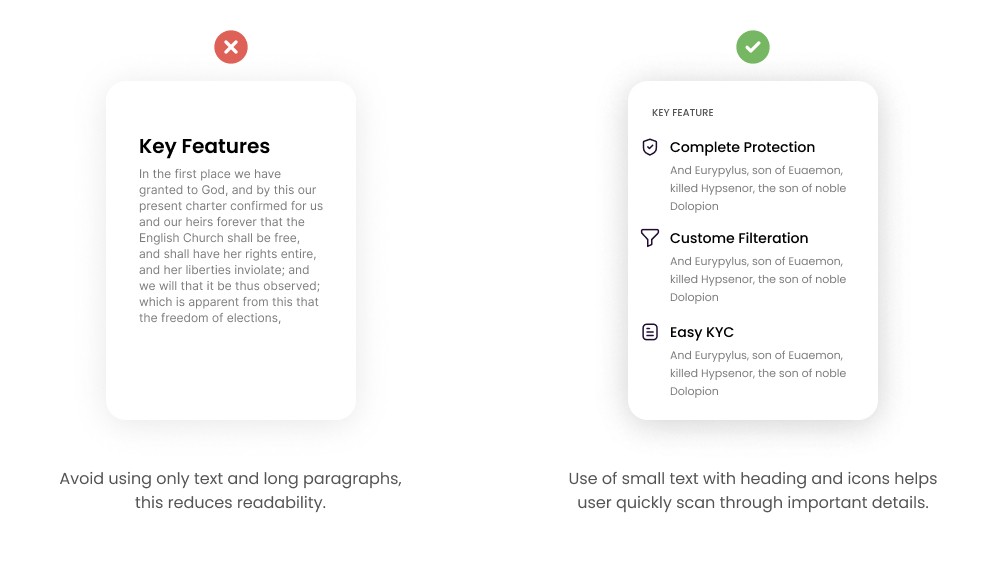Click the description under Custome Filteration
Image resolution: width=1003 pixels, height=577 pixels.
(758, 279)
